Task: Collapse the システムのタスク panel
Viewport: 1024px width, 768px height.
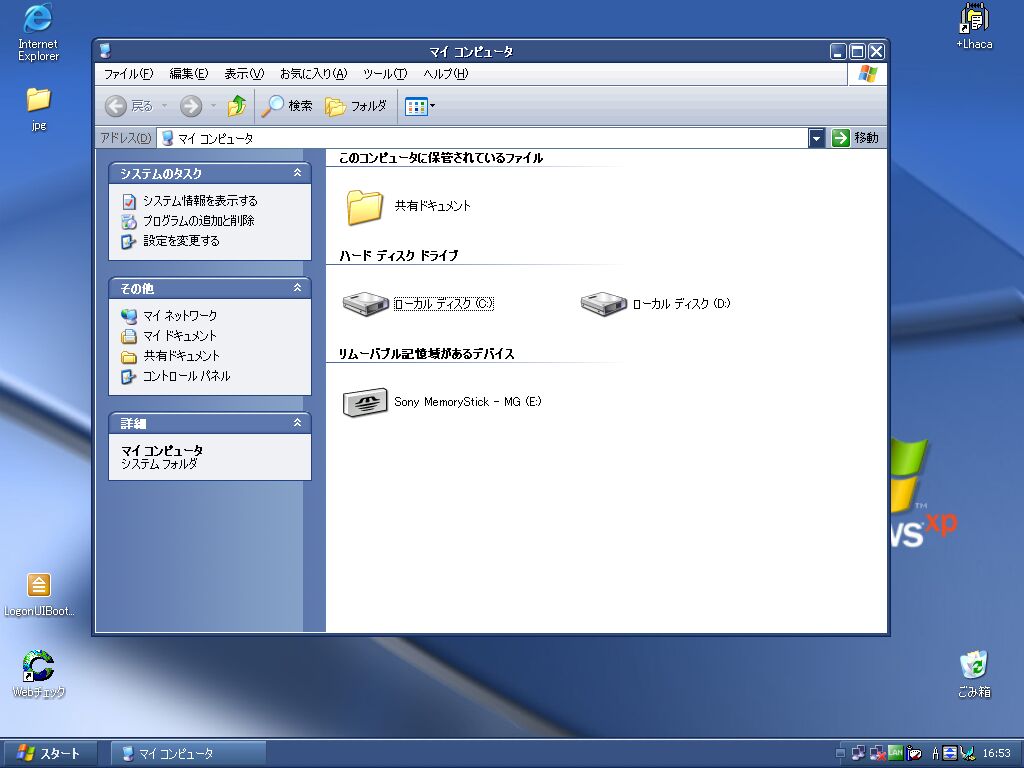Action: tap(297, 173)
